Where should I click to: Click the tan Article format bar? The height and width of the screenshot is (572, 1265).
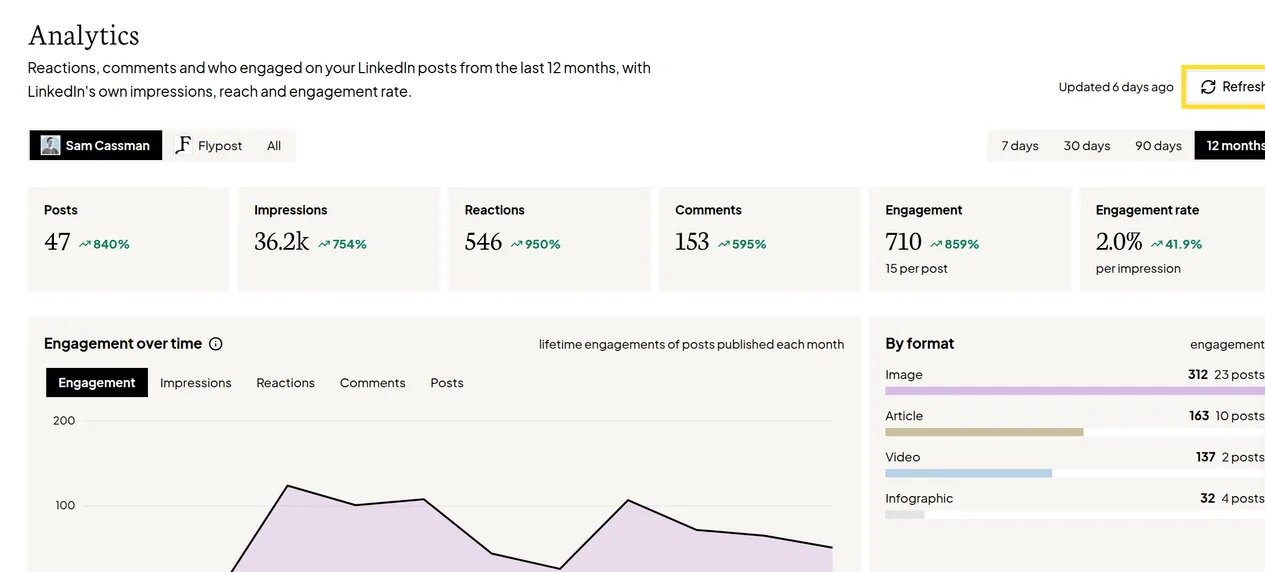click(984, 432)
